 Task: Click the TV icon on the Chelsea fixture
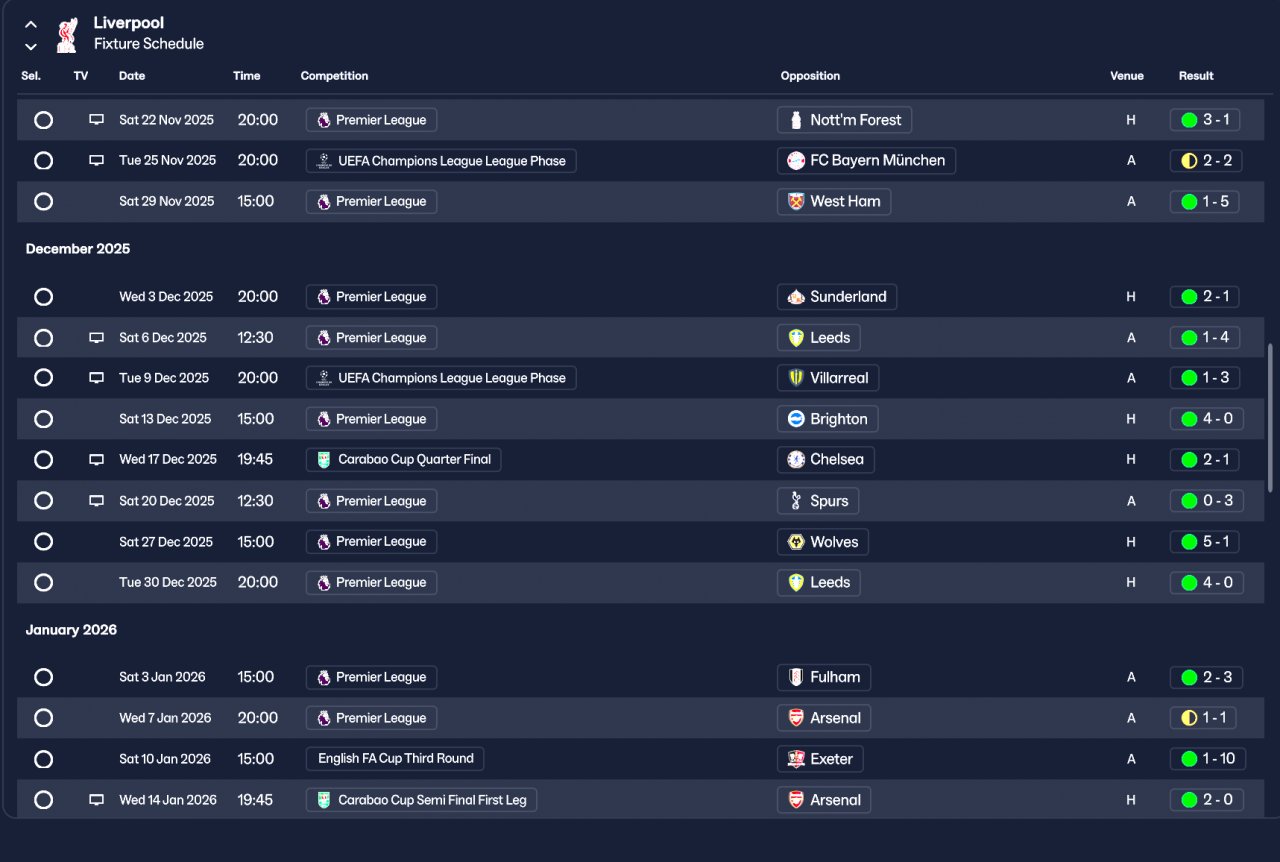(96, 460)
